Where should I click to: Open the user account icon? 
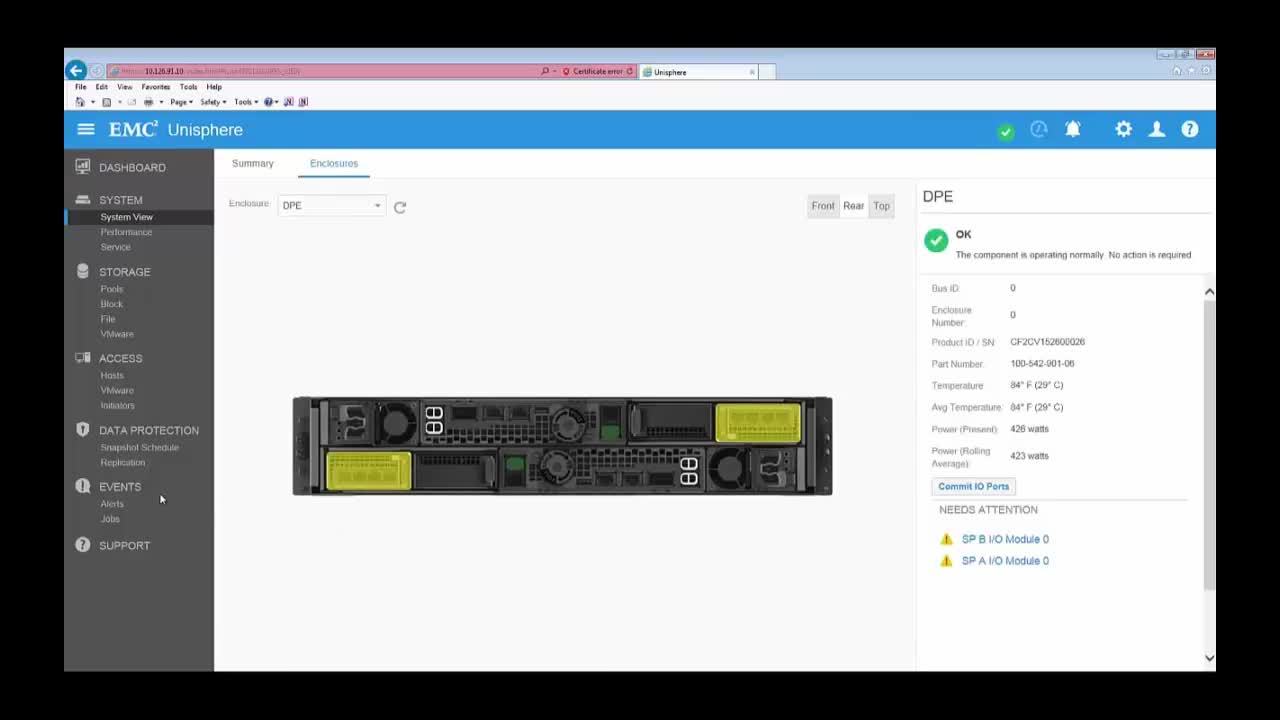1157,129
